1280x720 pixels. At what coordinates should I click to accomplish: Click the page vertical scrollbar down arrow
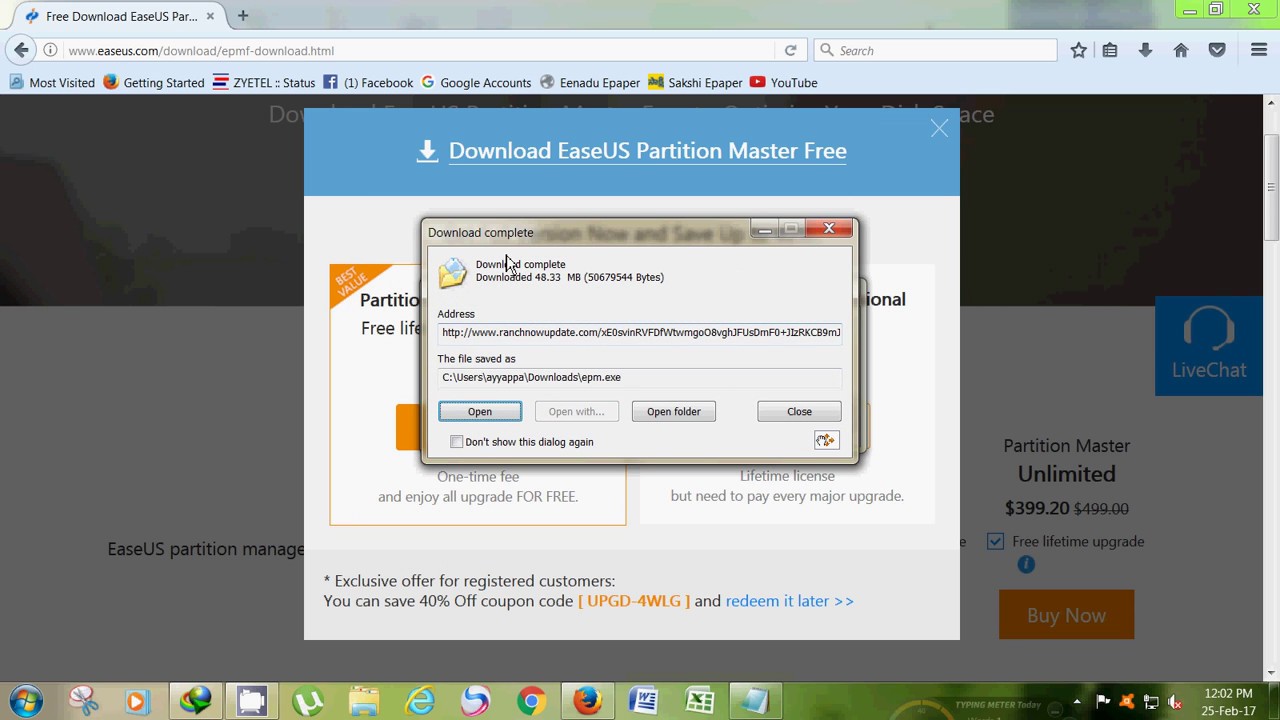click(x=1271, y=673)
